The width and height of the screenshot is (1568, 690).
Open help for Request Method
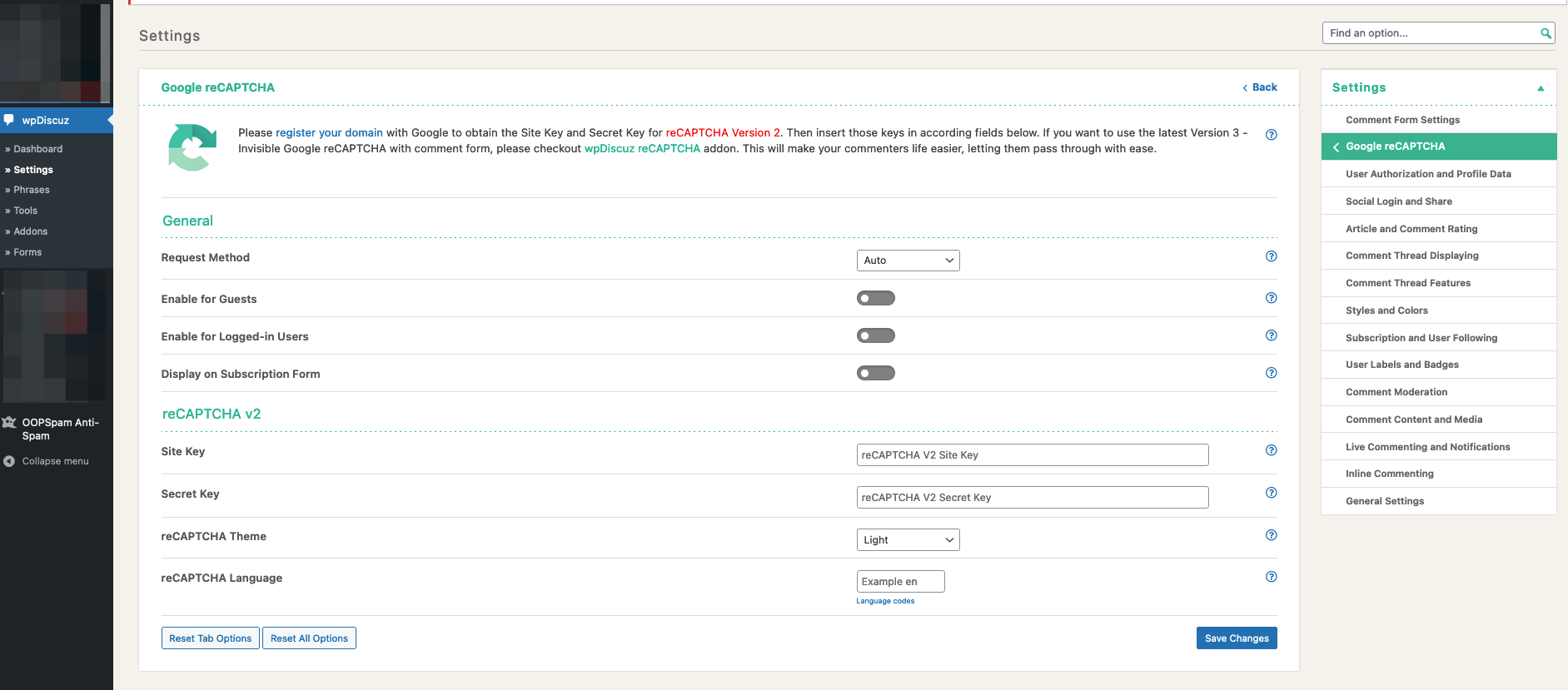(1271, 256)
